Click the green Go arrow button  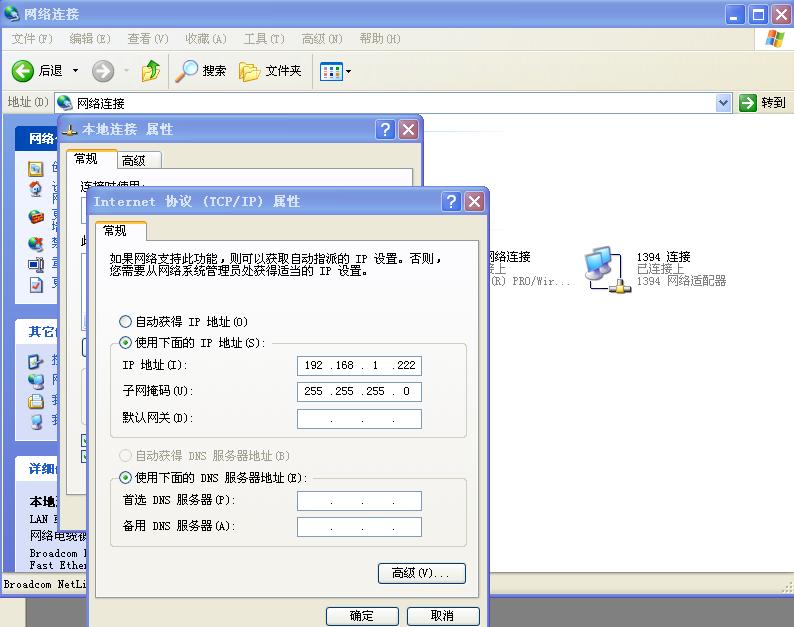(748, 102)
